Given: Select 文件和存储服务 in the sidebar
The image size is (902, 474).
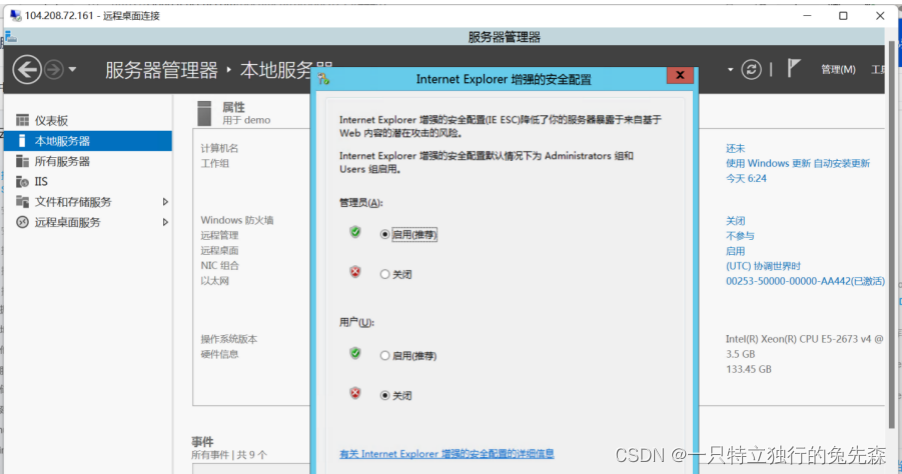Looking at the screenshot, I should [x=87, y=202].
